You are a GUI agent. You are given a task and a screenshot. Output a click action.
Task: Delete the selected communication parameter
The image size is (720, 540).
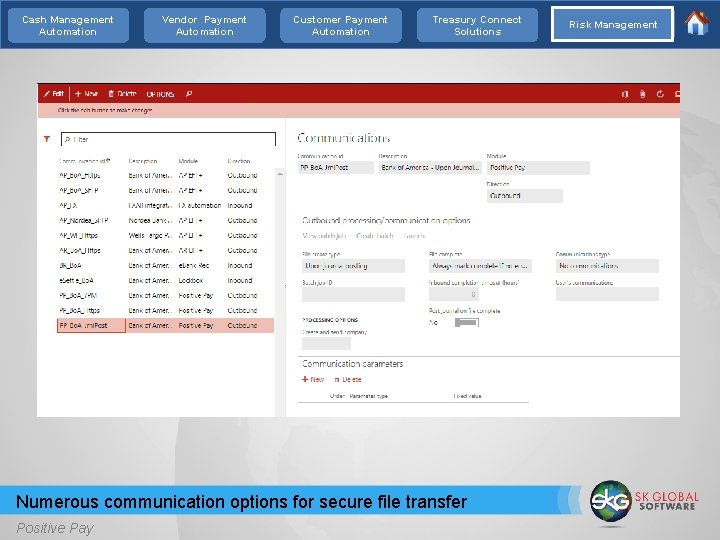(348, 379)
